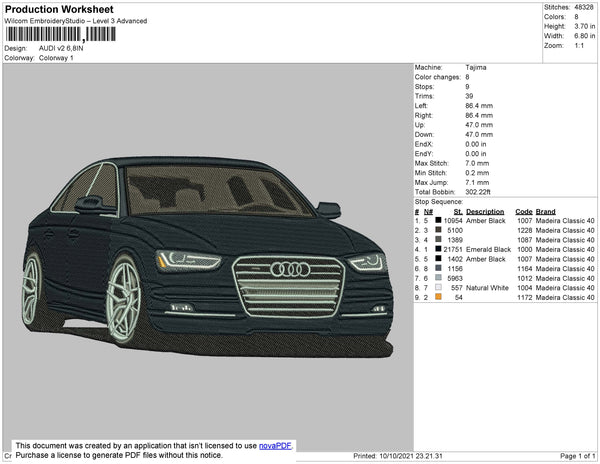Image resolution: width=600 pixels, height=464 pixels.
Task: Select Madeira Classic 40 in the 1172 row
Action: tap(565, 297)
